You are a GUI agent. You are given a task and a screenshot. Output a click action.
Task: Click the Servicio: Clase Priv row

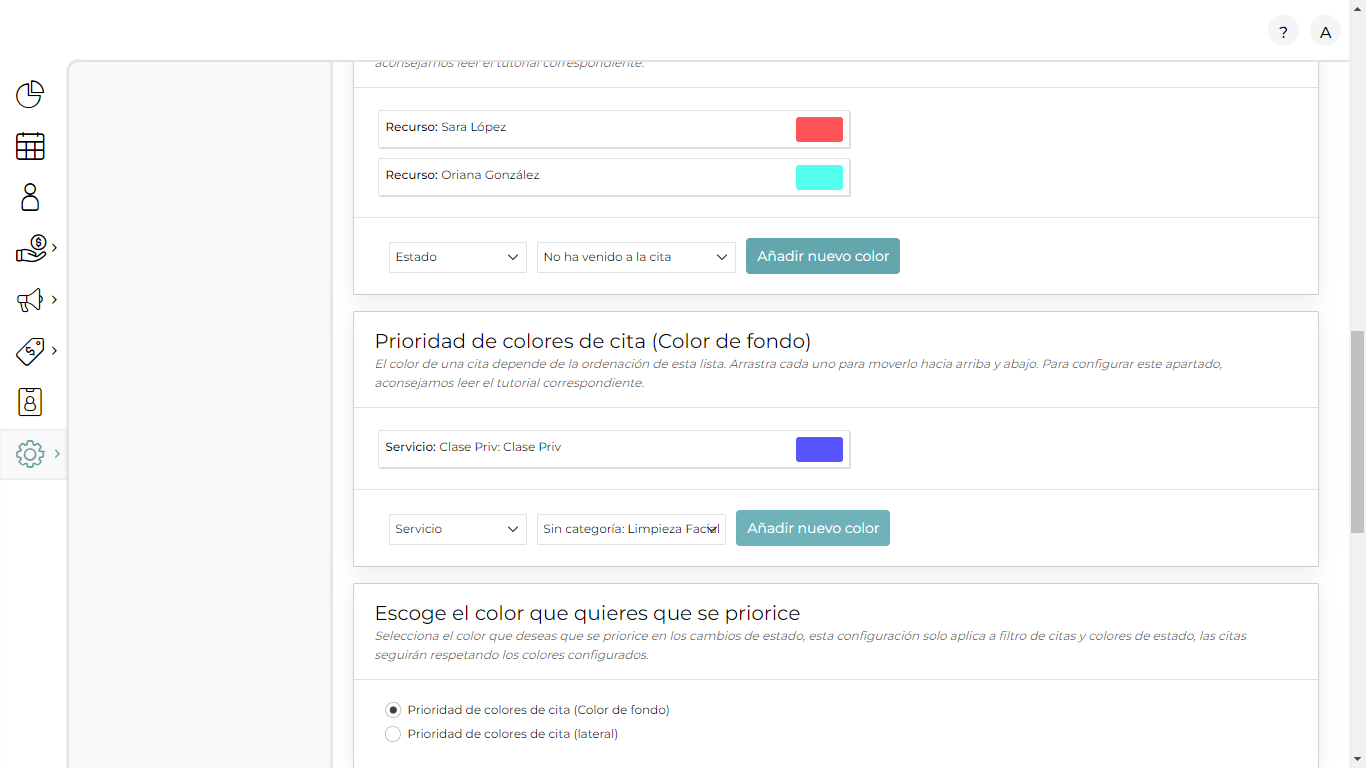pos(614,449)
